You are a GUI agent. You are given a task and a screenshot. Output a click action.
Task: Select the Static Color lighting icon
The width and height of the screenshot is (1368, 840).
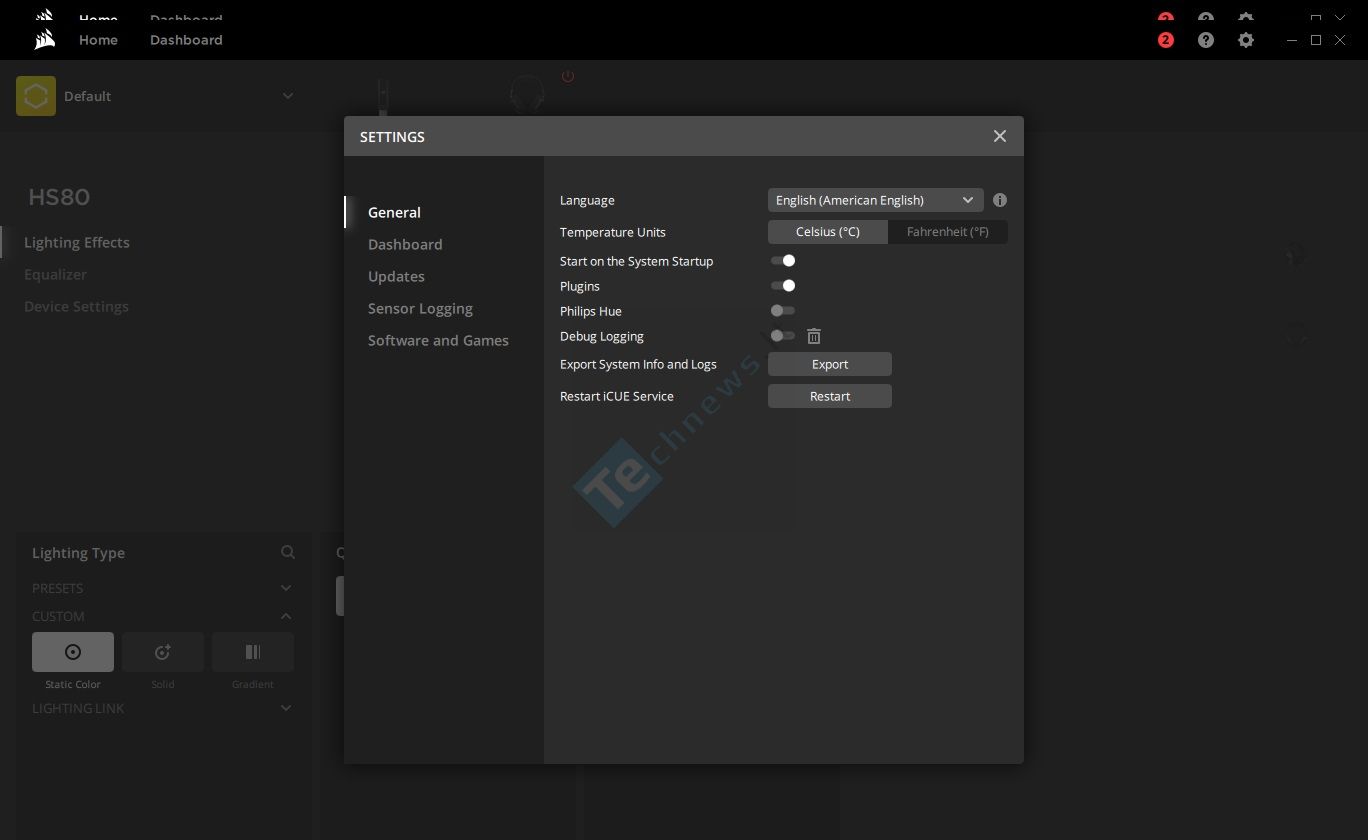[x=73, y=652]
